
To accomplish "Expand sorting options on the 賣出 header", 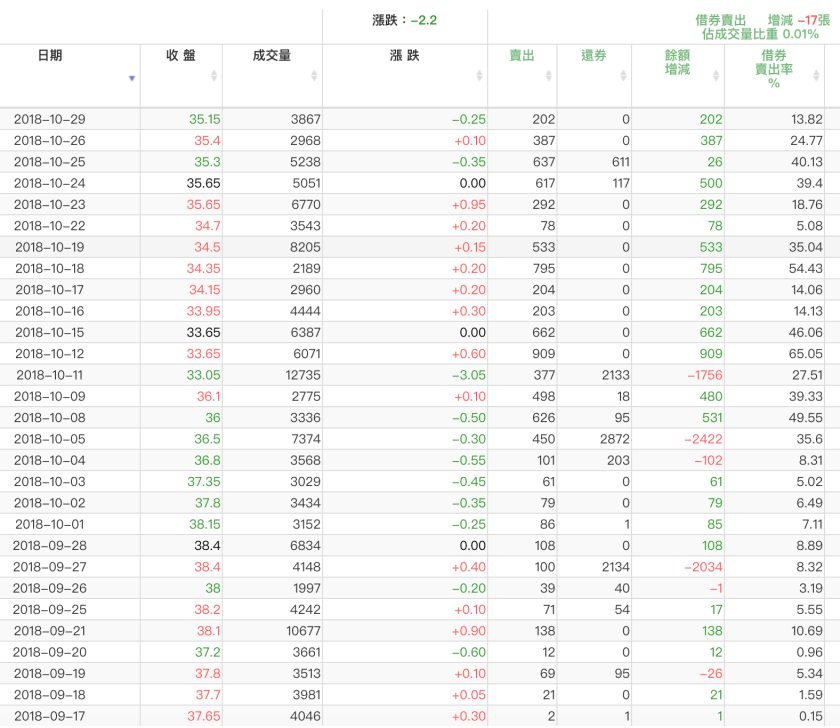I will pyautogui.click(x=547, y=75).
